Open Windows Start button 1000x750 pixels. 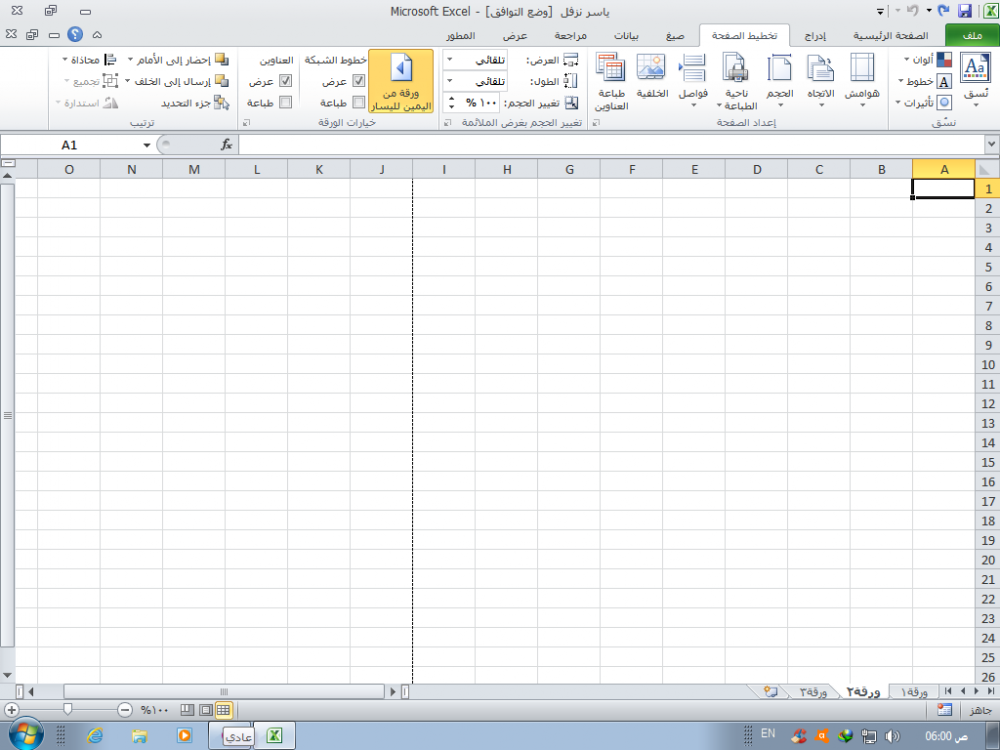(x=26, y=735)
